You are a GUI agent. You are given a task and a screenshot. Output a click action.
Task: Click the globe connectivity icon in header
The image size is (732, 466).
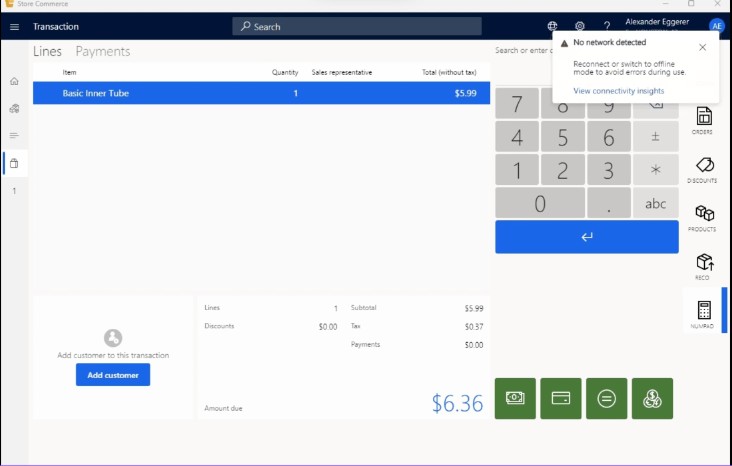[x=552, y=26]
